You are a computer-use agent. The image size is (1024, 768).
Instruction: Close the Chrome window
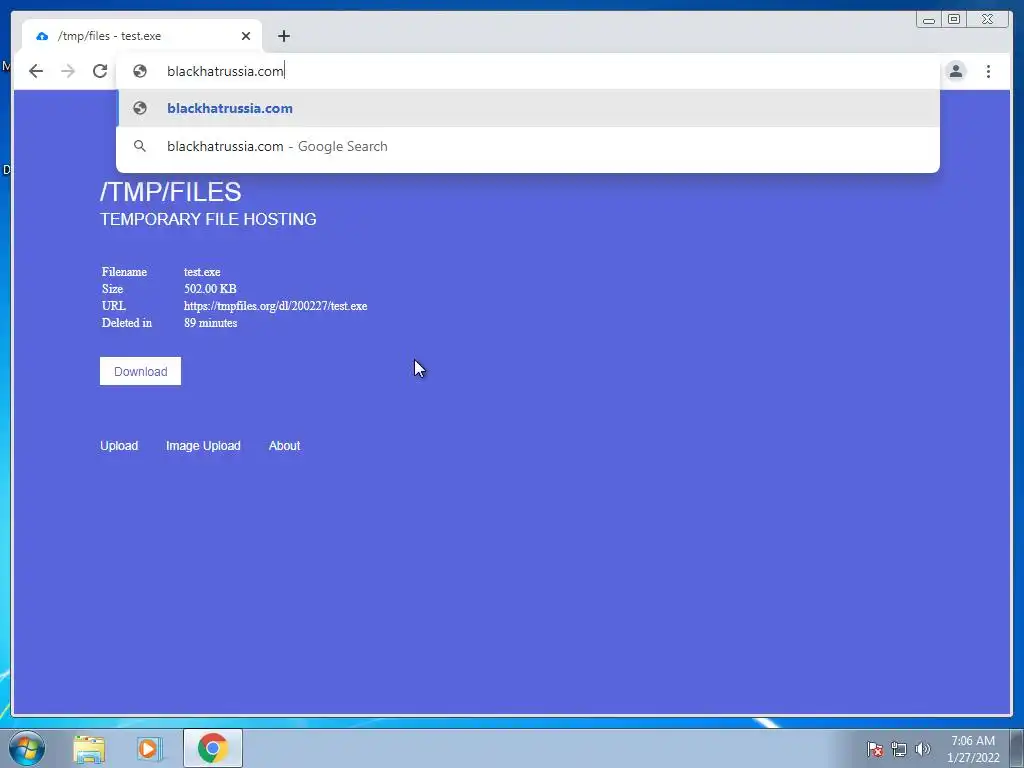(988, 20)
